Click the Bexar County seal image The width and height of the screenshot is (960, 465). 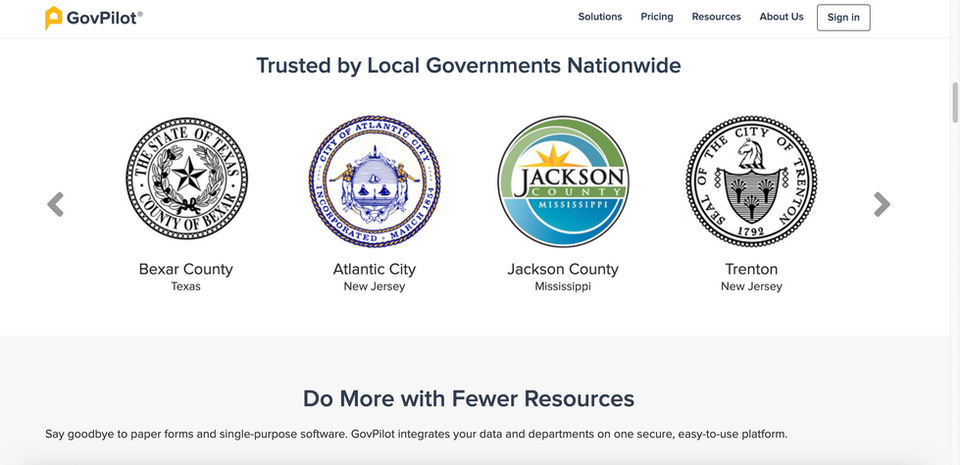point(187,179)
